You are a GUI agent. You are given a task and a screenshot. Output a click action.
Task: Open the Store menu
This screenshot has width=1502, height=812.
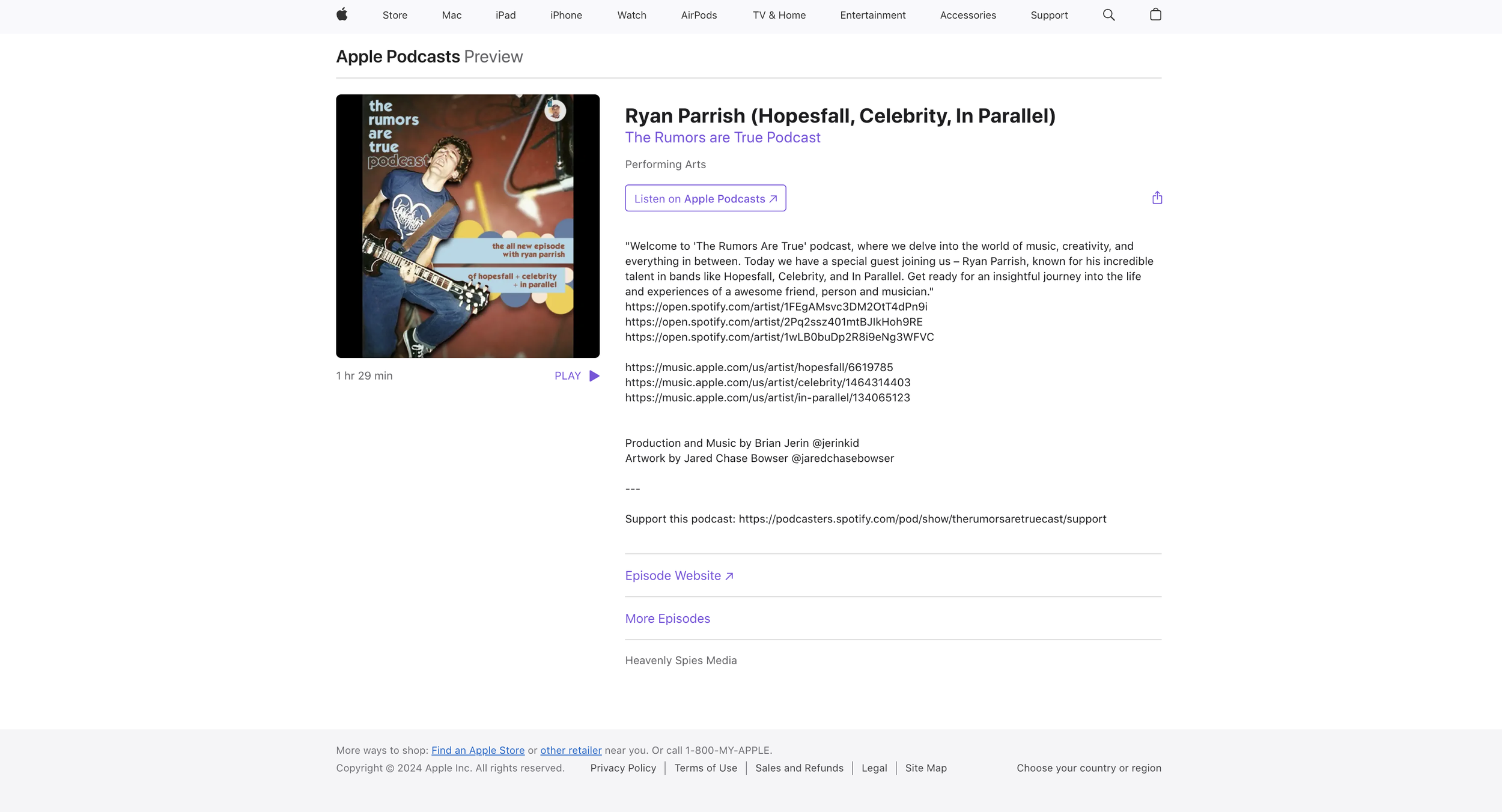coord(395,15)
